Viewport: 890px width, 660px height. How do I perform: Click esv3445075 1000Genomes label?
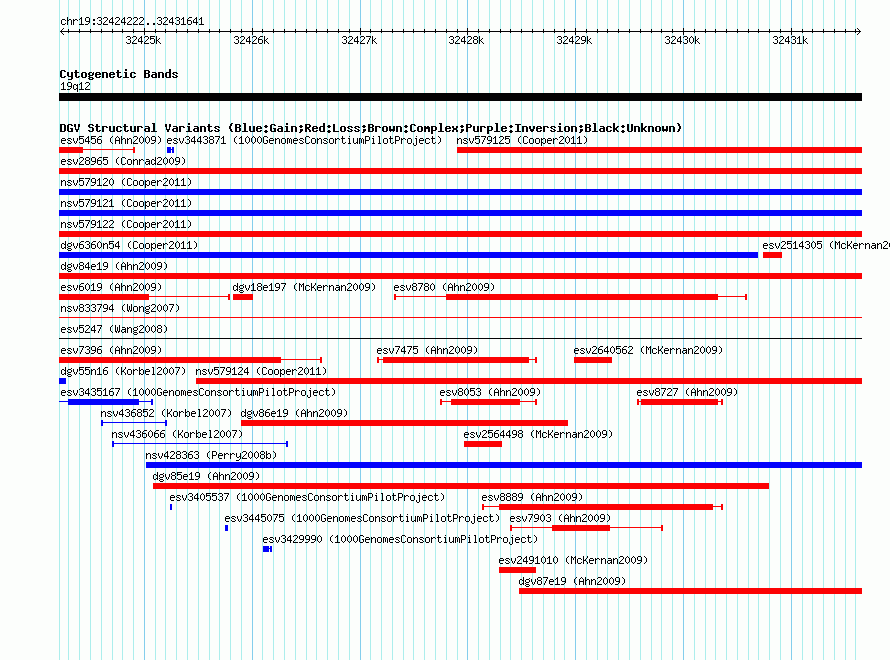[362, 518]
